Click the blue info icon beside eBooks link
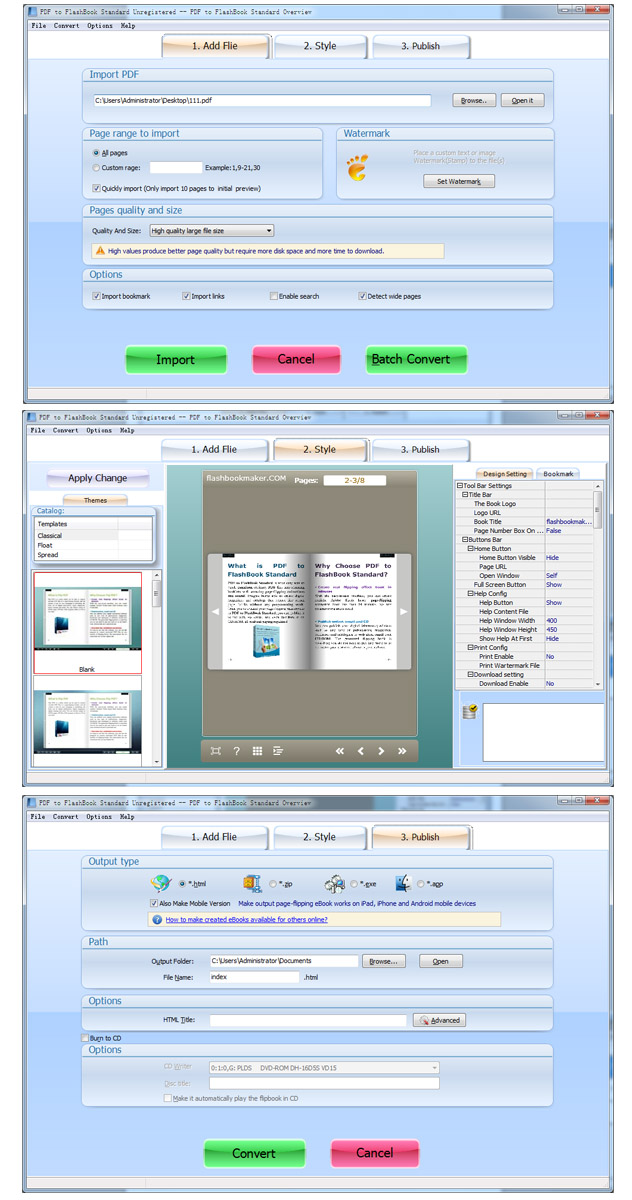The image size is (632, 1200). (157, 919)
